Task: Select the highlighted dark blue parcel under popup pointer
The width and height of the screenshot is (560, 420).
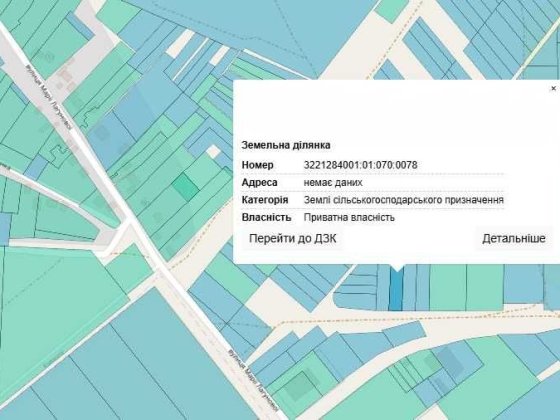Action: click(396, 289)
